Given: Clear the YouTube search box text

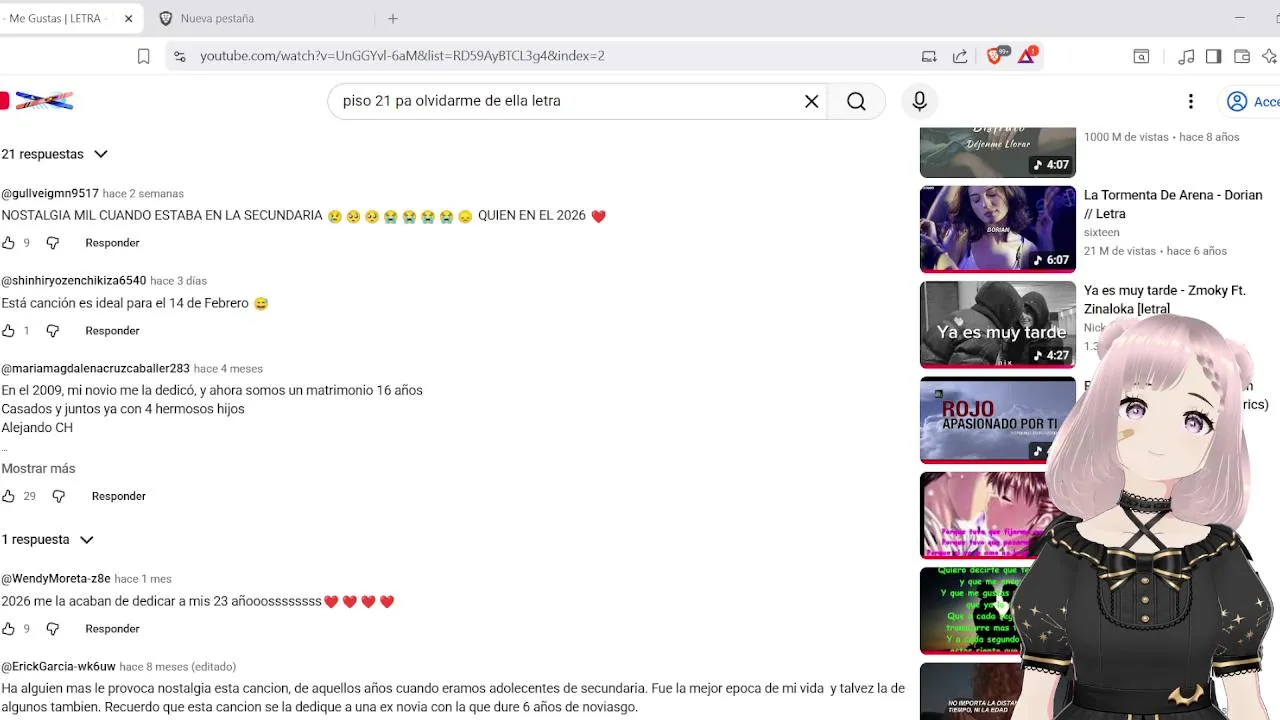Looking at the screenshot, I should [x=812, y=101].
